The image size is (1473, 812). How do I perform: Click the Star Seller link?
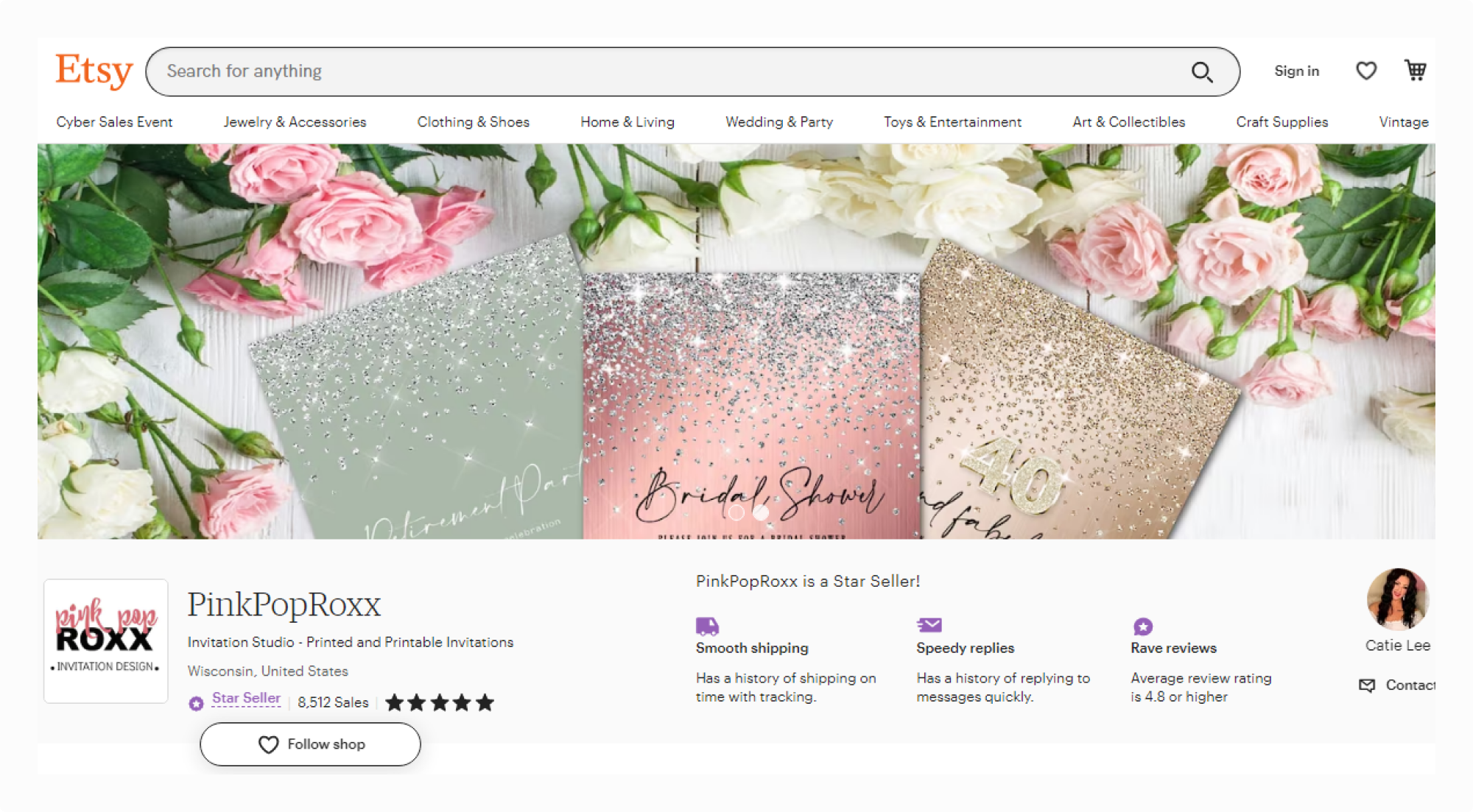(x=246, y=698)
